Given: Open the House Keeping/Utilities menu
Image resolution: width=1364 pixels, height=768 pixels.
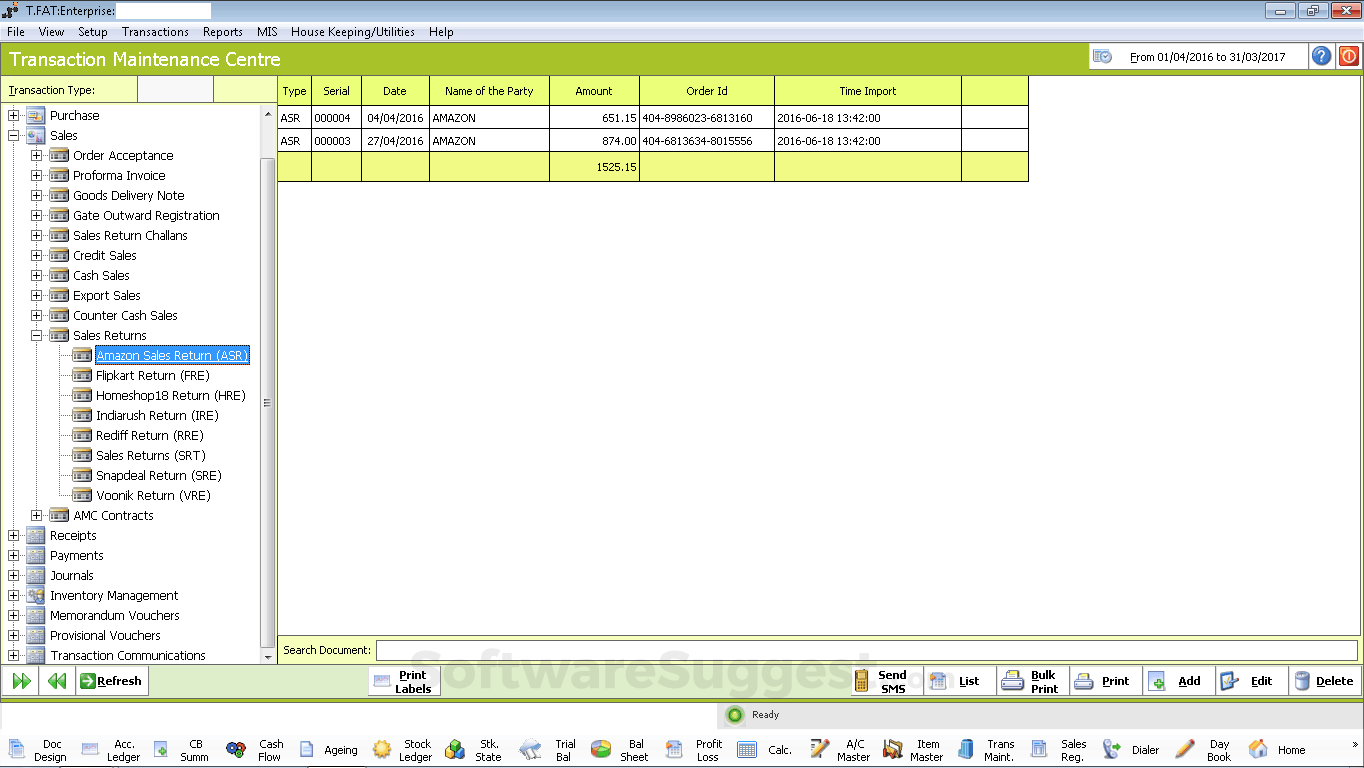Looking at the screenshot, I should (x=352, y=31).
